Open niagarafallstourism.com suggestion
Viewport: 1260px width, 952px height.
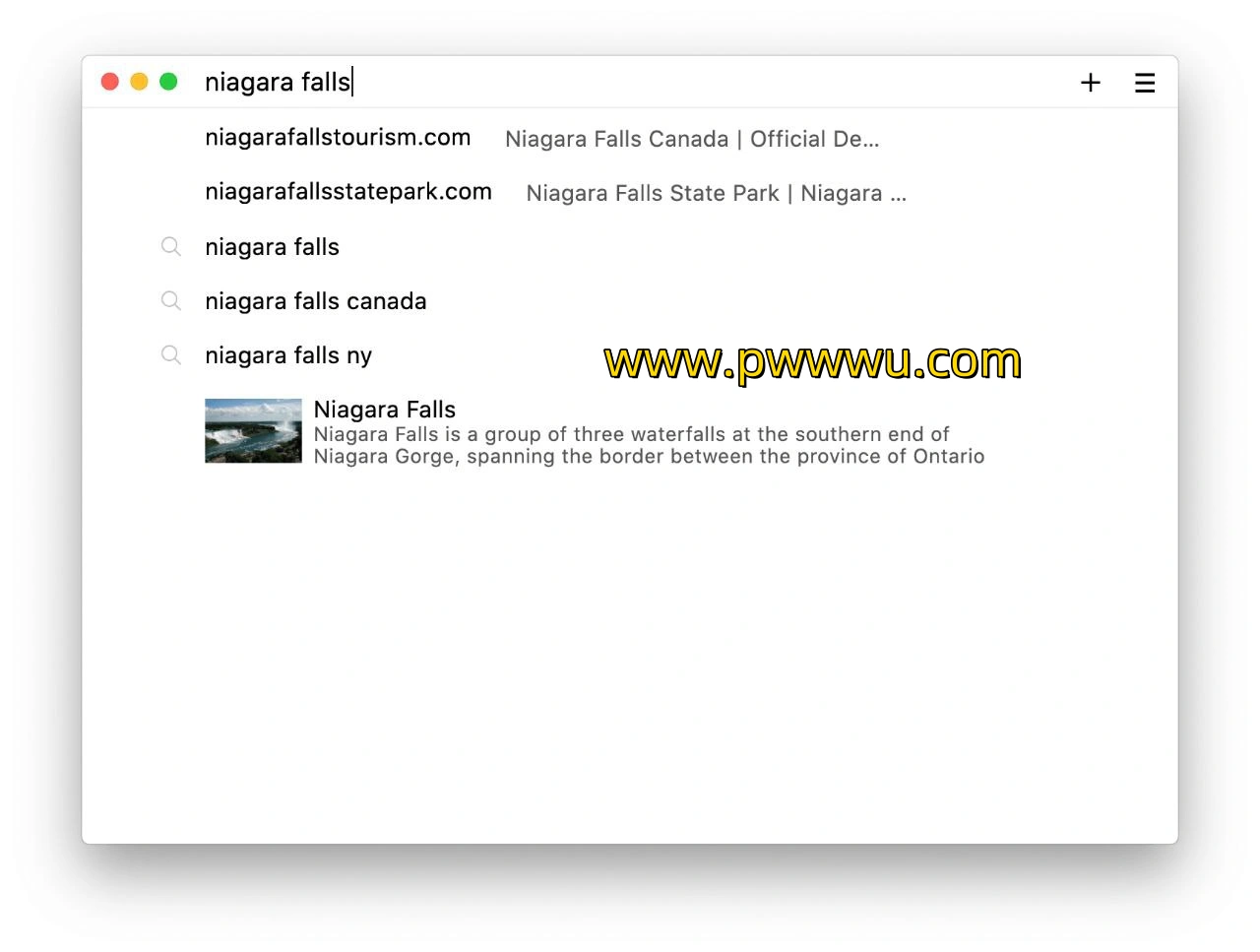(x=338, y=138)
